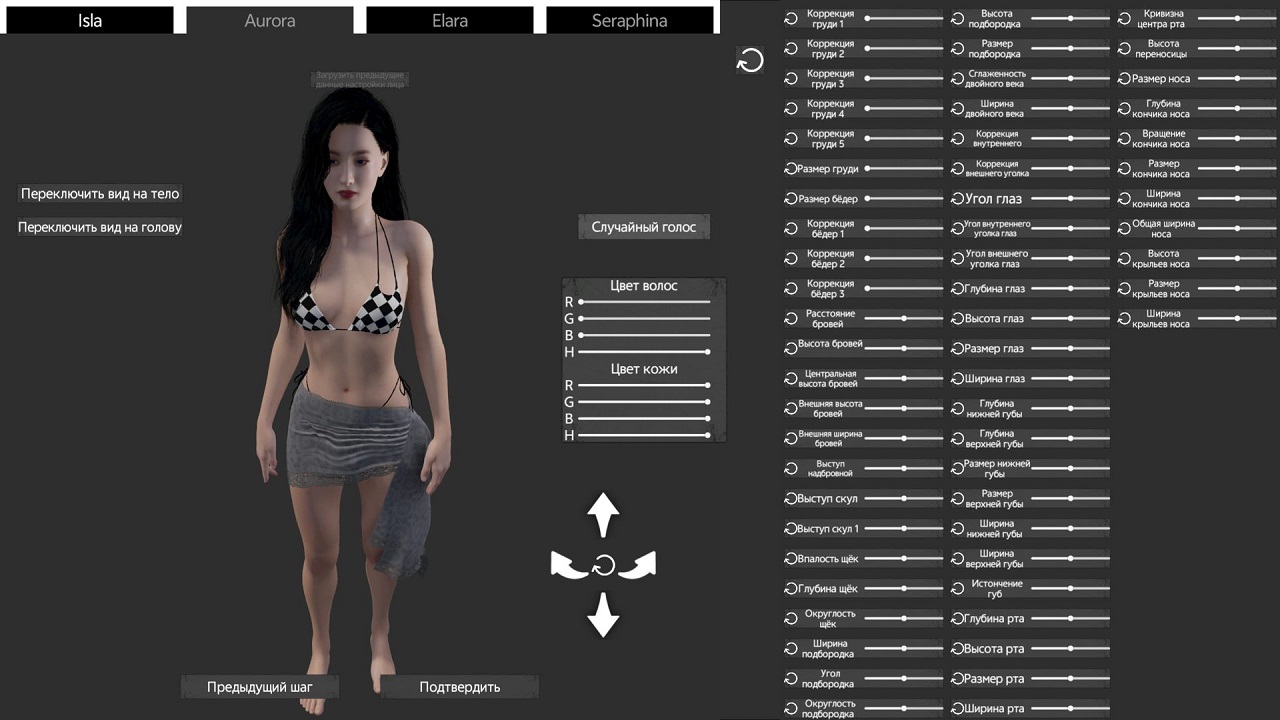Rotate character left with curved arrow
The height and width of the screenshot is (720, 1280).
tap(568, 566)
